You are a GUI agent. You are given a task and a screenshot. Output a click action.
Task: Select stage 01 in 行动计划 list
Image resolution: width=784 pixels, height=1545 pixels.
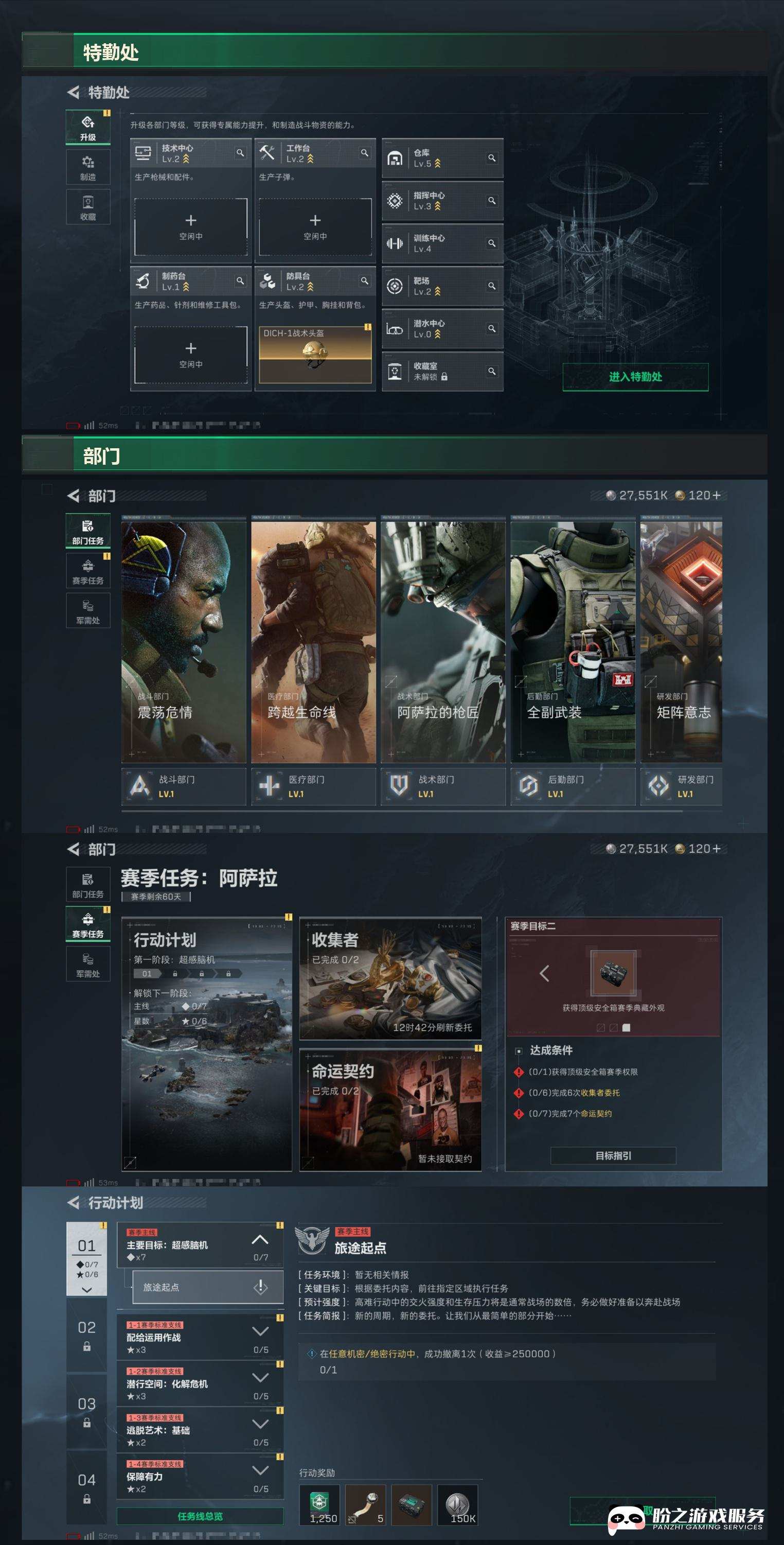87,1259
